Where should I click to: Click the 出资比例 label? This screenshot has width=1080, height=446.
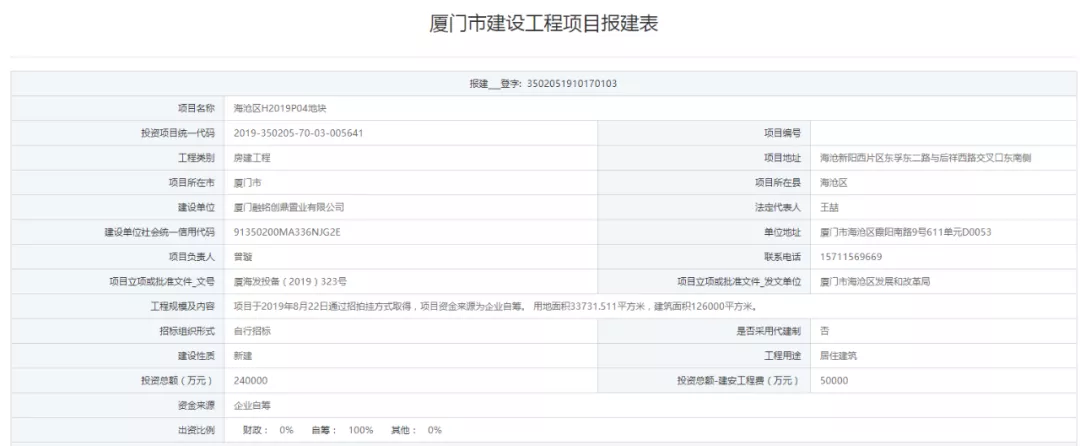tap(196, 430)
